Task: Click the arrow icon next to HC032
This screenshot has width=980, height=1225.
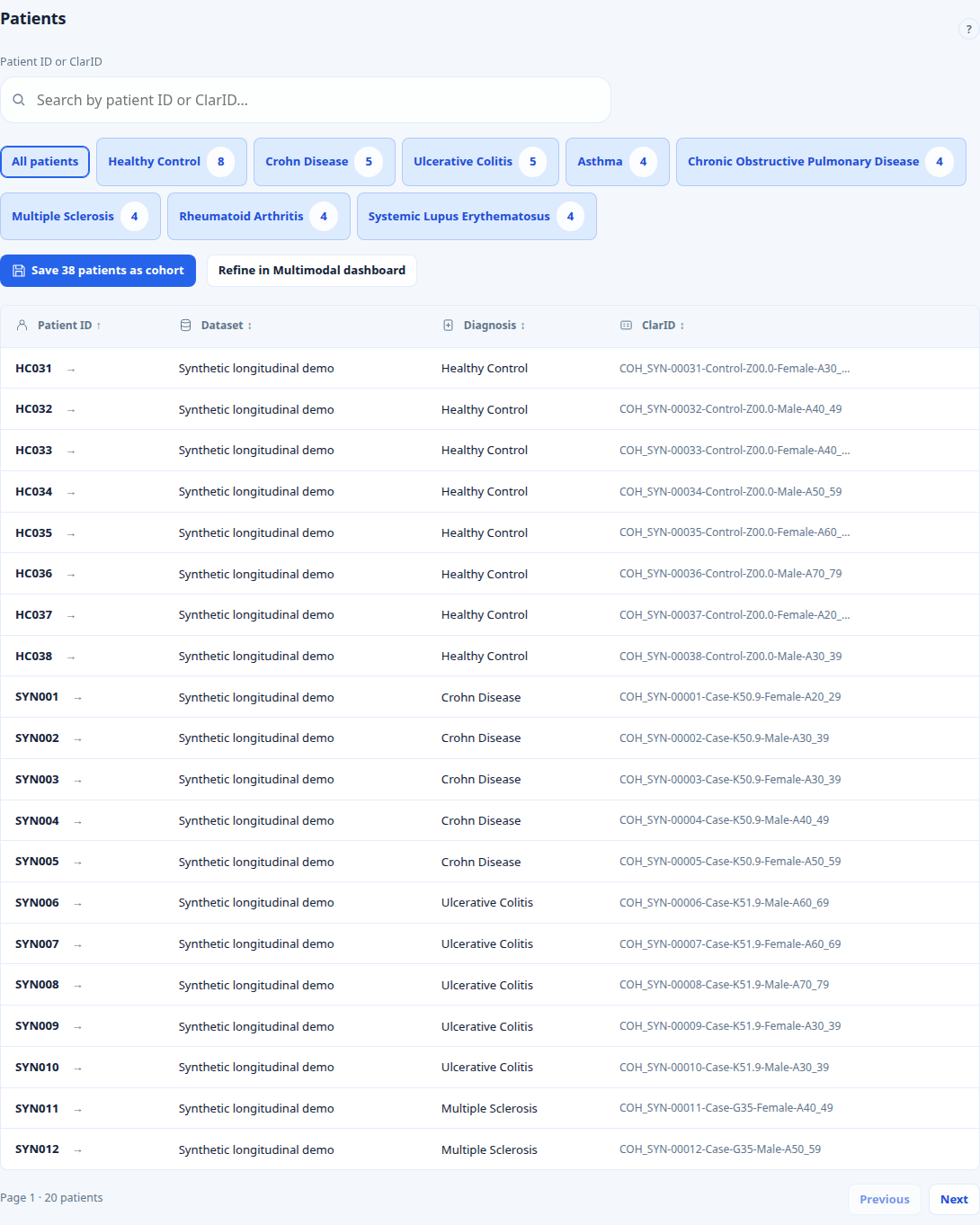Action: [71, 410]
